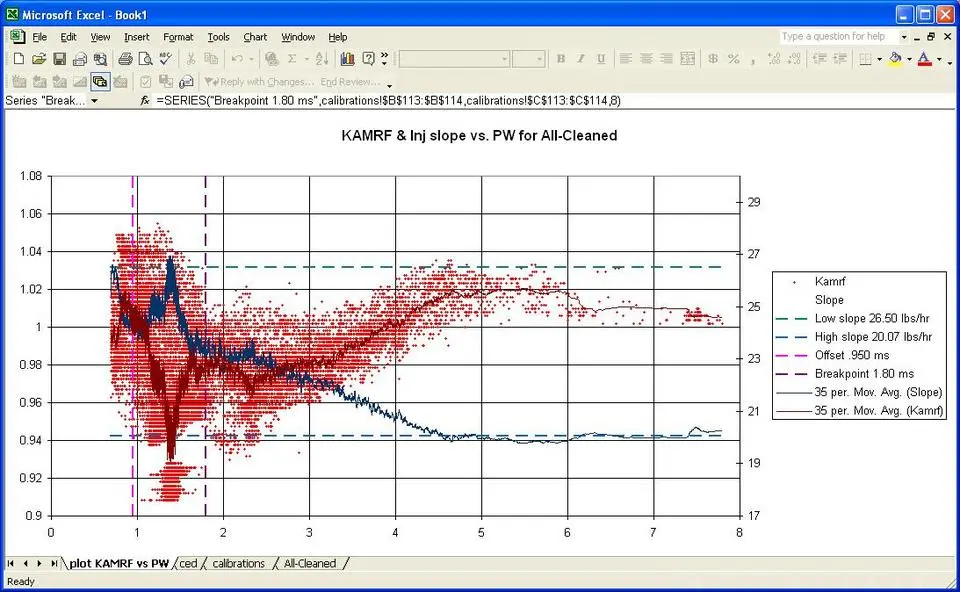Click the Decrease Decimal icon
The image size is (960, 592).
(794, 59)
